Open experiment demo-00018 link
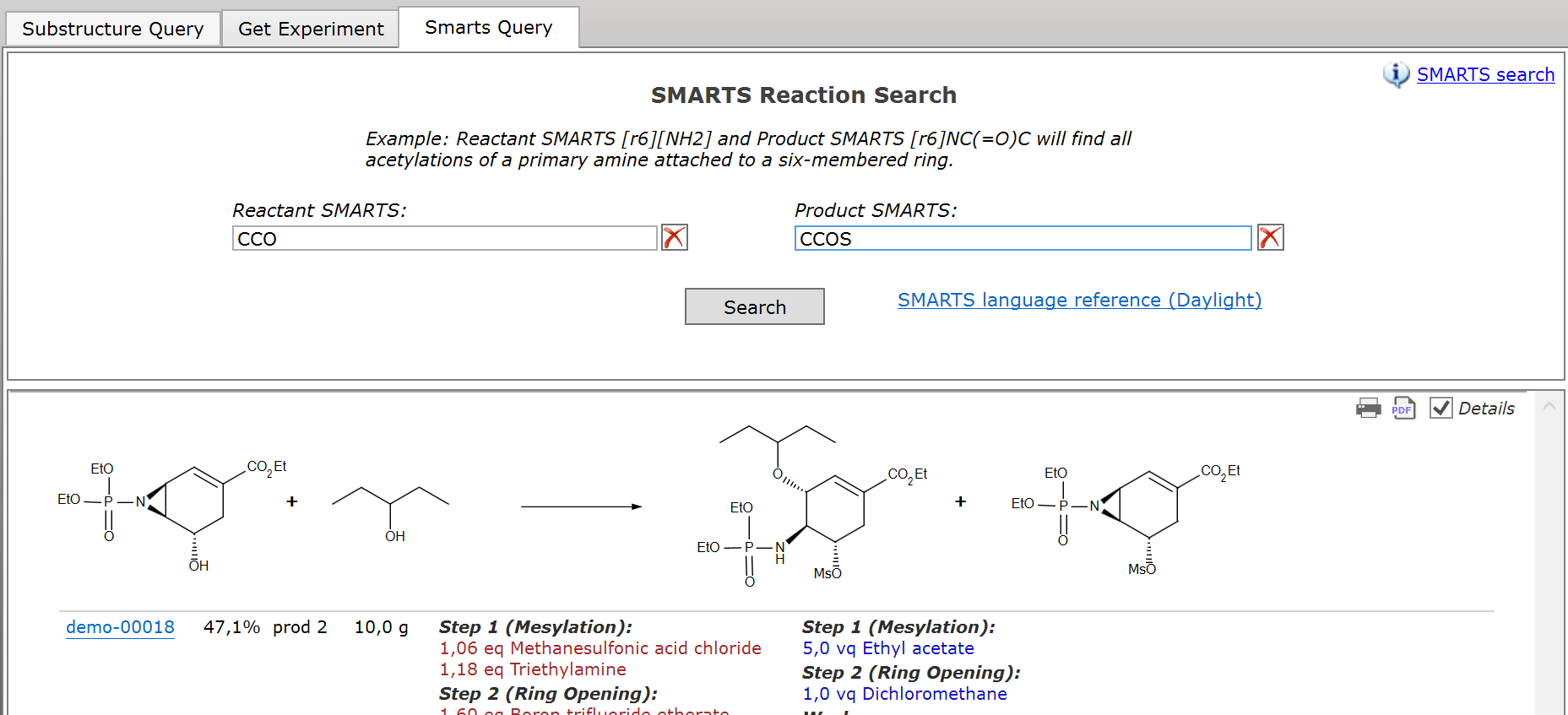Screen dimensions: 1568x715 [x=120, y=627]
